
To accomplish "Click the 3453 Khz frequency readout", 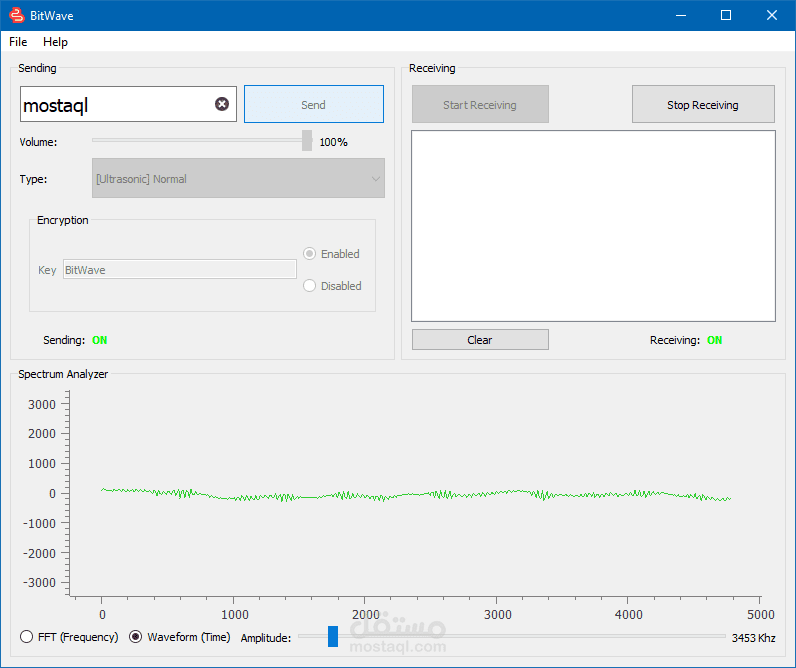I will pyautogui.click(x=753, y=638).
